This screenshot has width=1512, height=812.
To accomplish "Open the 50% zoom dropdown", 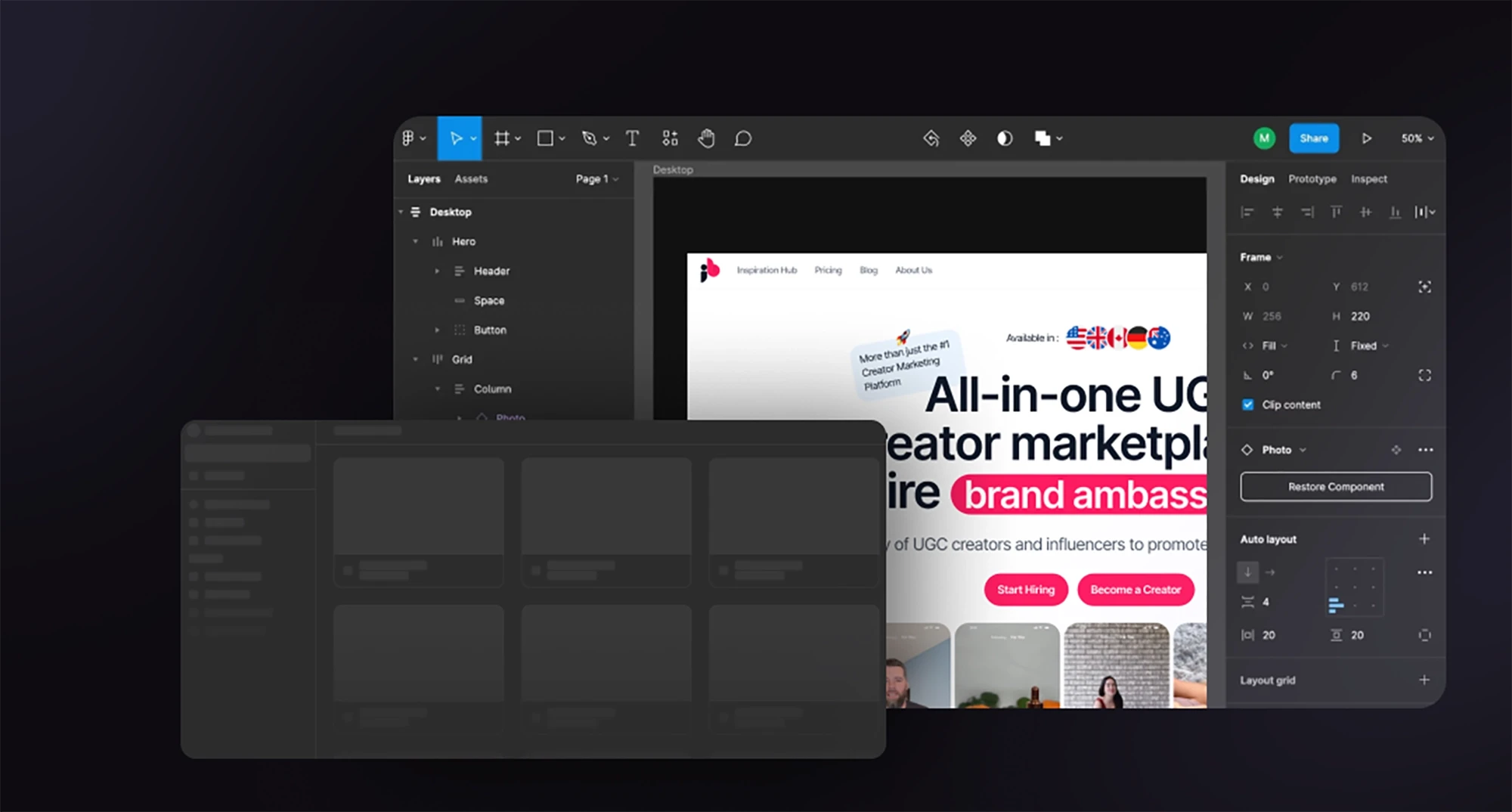I will (1417, 138).
